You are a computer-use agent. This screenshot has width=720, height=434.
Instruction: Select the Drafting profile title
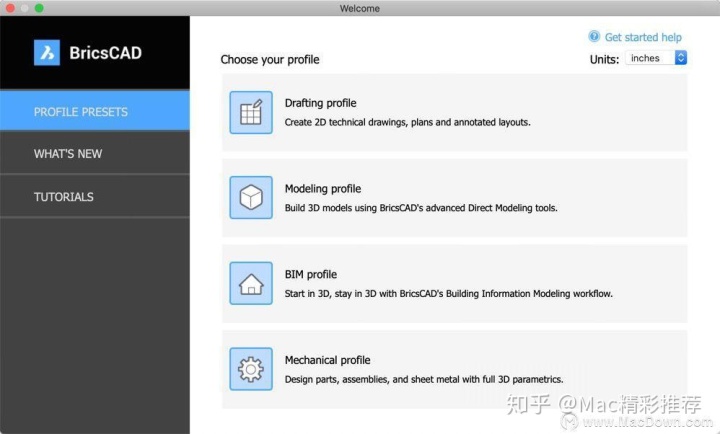click(321, 103)
